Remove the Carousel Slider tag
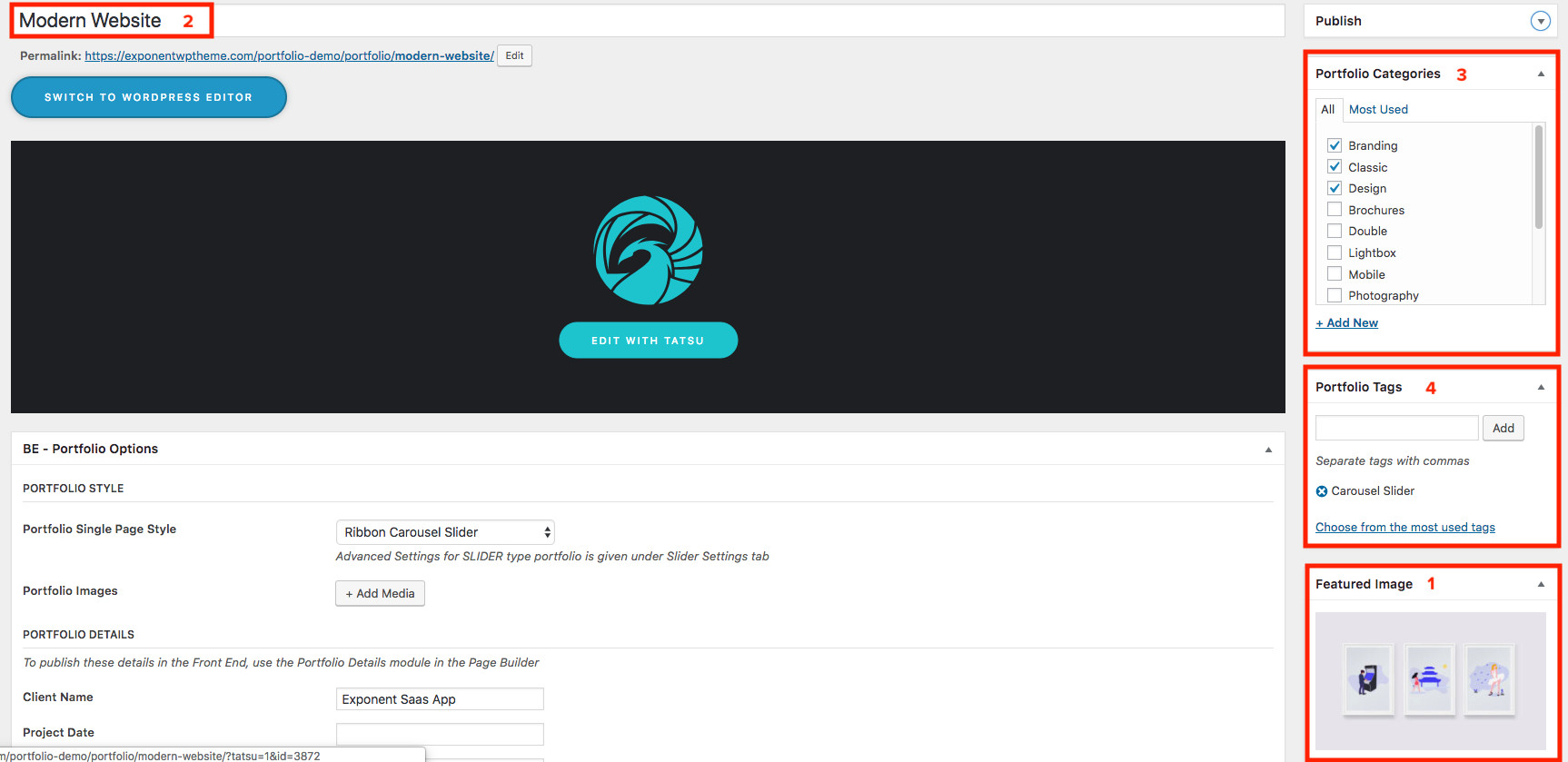Viewport: 1568px width, 762px height. click(1322, 491)
